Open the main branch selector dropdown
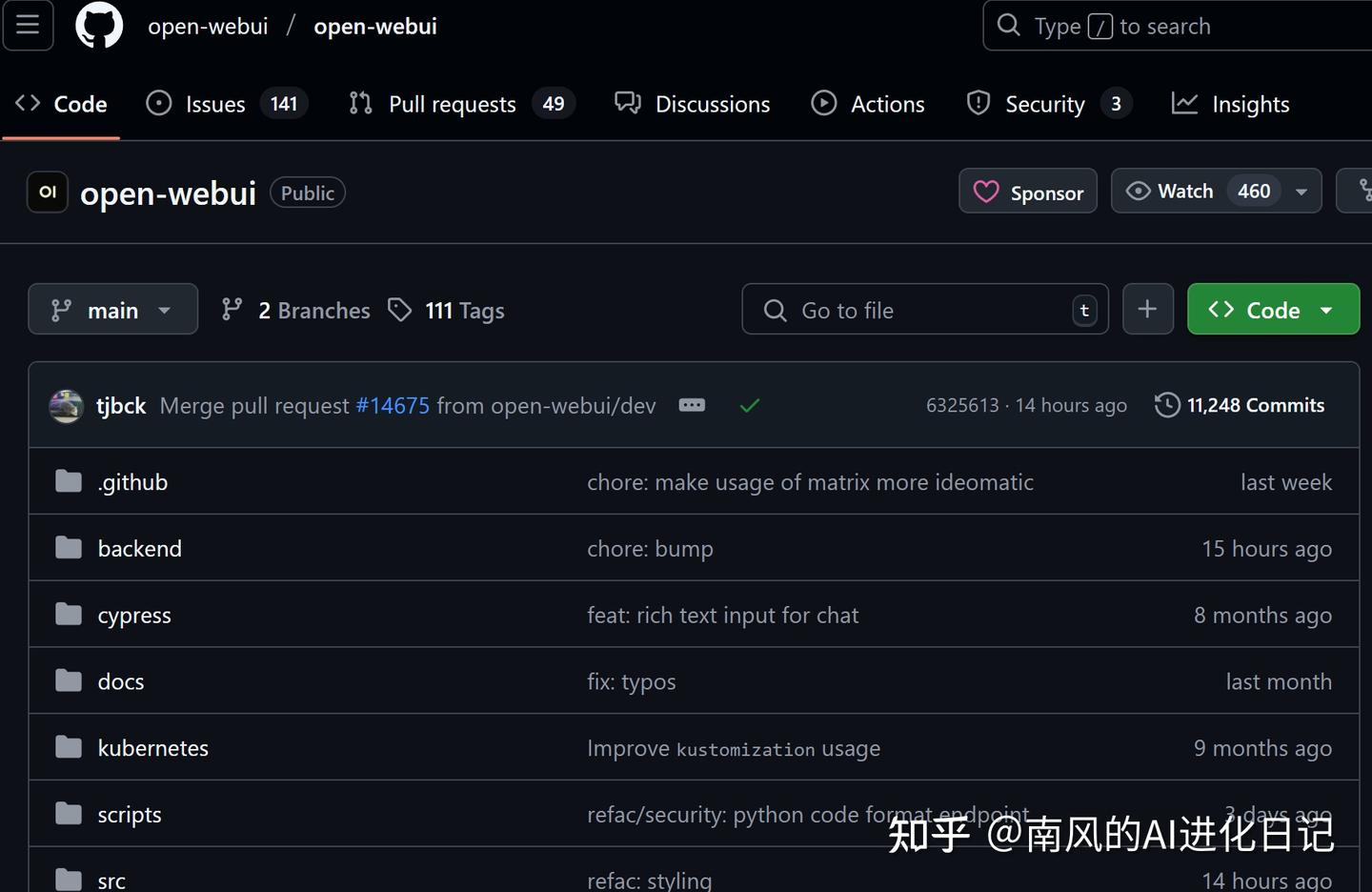 (x=112, y=309)
